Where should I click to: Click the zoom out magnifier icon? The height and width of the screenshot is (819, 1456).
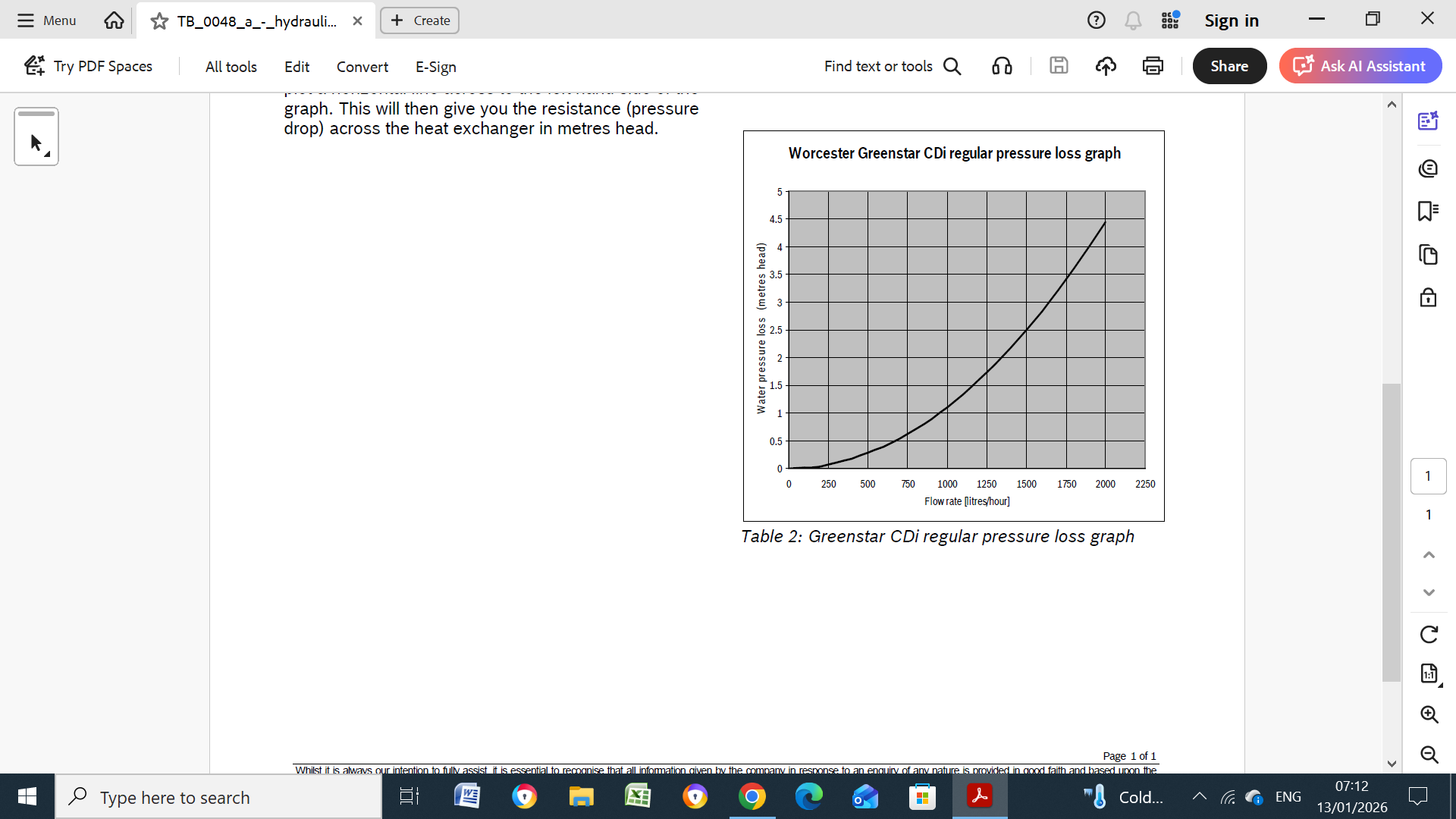pyautogui.click(x=1429, y=754)
